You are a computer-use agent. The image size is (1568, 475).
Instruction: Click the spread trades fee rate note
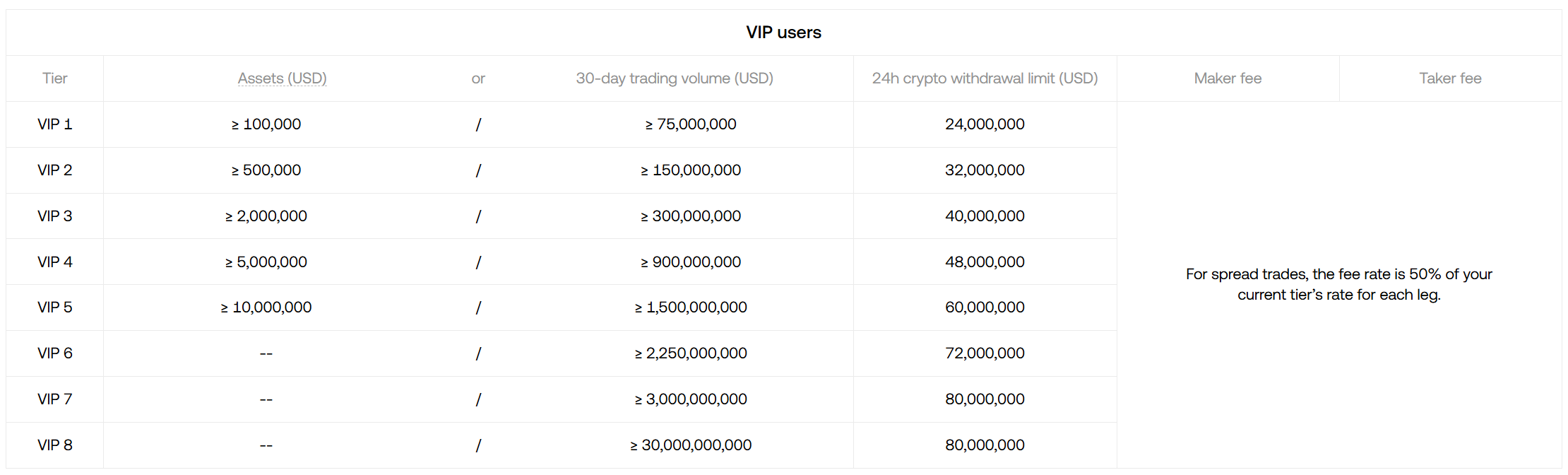pyautogui.click(x=1338, y=284)
